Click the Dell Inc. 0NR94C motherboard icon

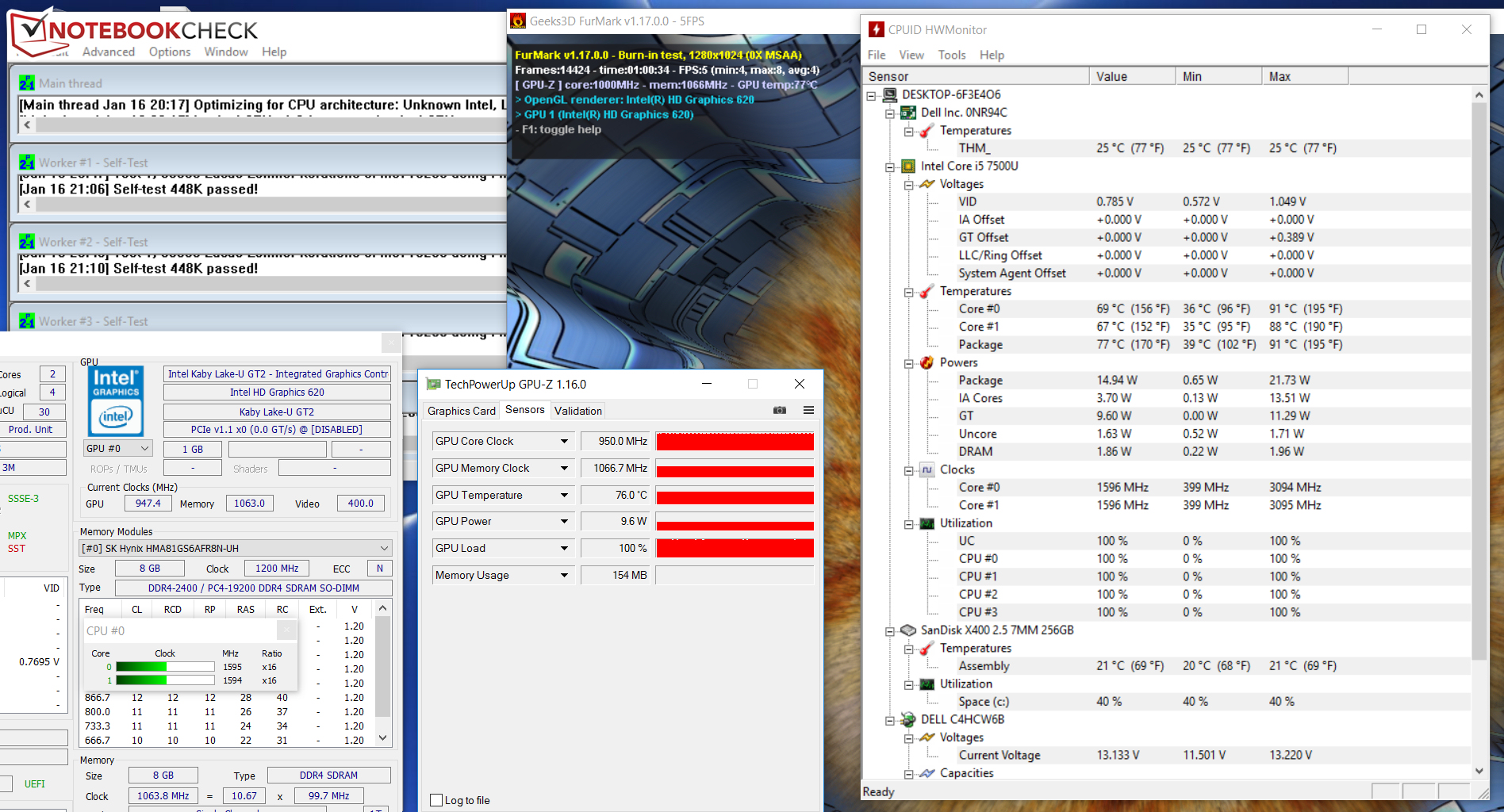(x=908, y=113)
